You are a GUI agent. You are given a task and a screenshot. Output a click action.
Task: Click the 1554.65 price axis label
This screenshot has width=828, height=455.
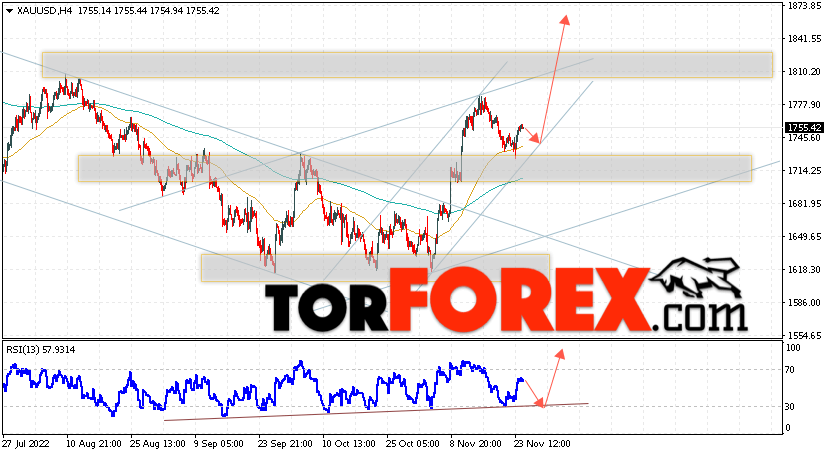pyautogui.click(x=804, y=335)
